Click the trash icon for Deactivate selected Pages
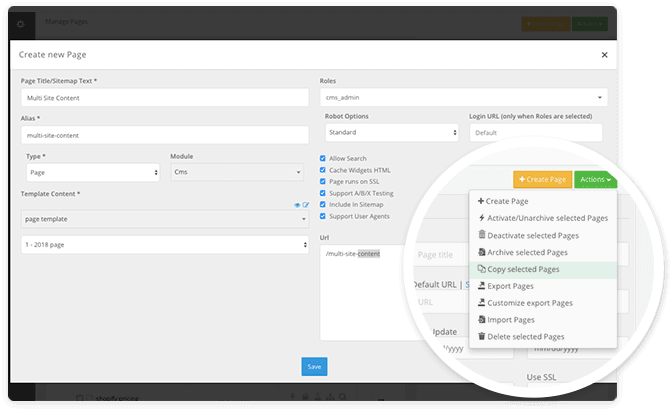This screenshot has width=672, height=413. [x=481, y=235]
